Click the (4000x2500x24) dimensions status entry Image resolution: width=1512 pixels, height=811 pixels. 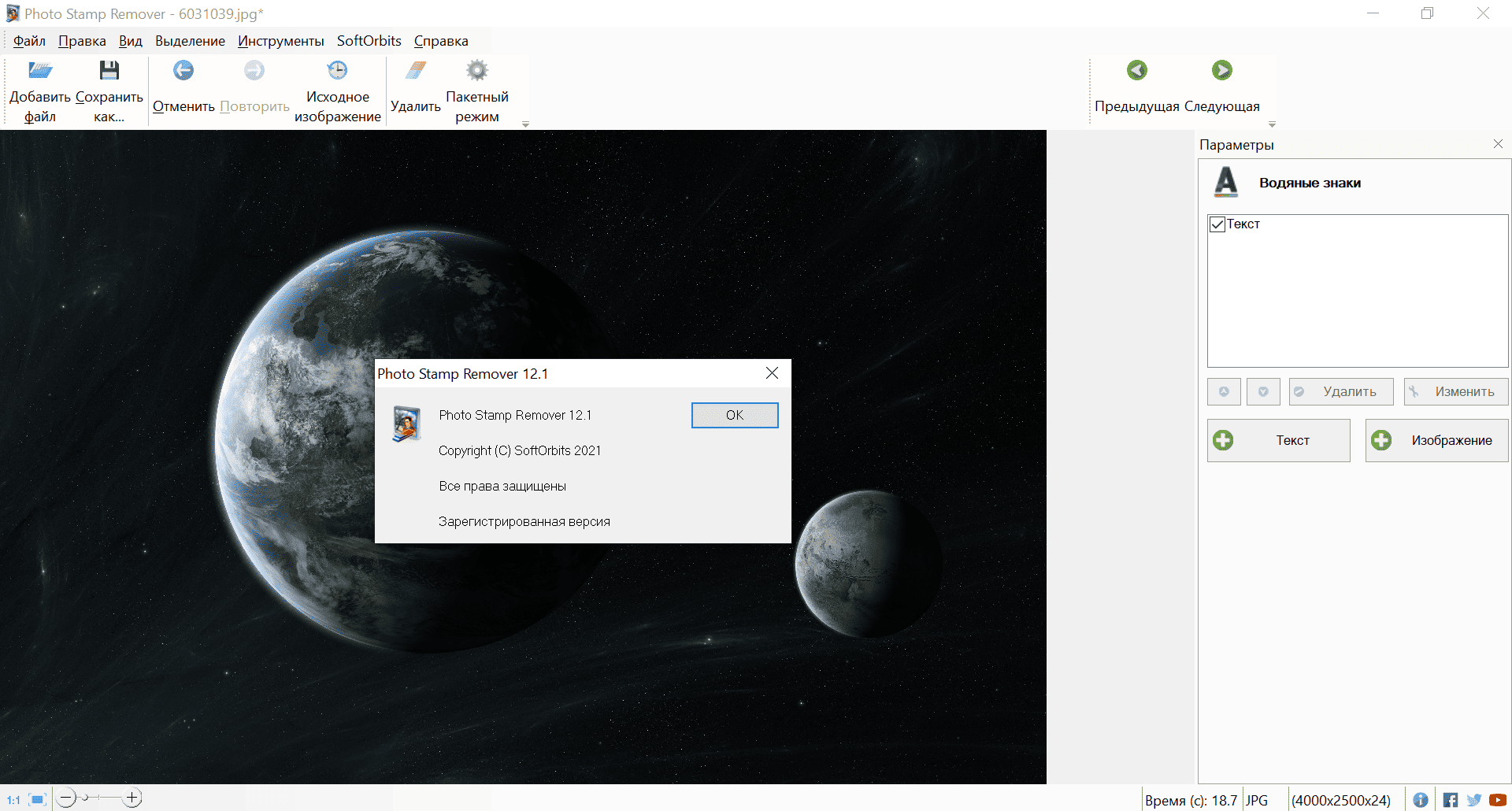point(1341,800)
